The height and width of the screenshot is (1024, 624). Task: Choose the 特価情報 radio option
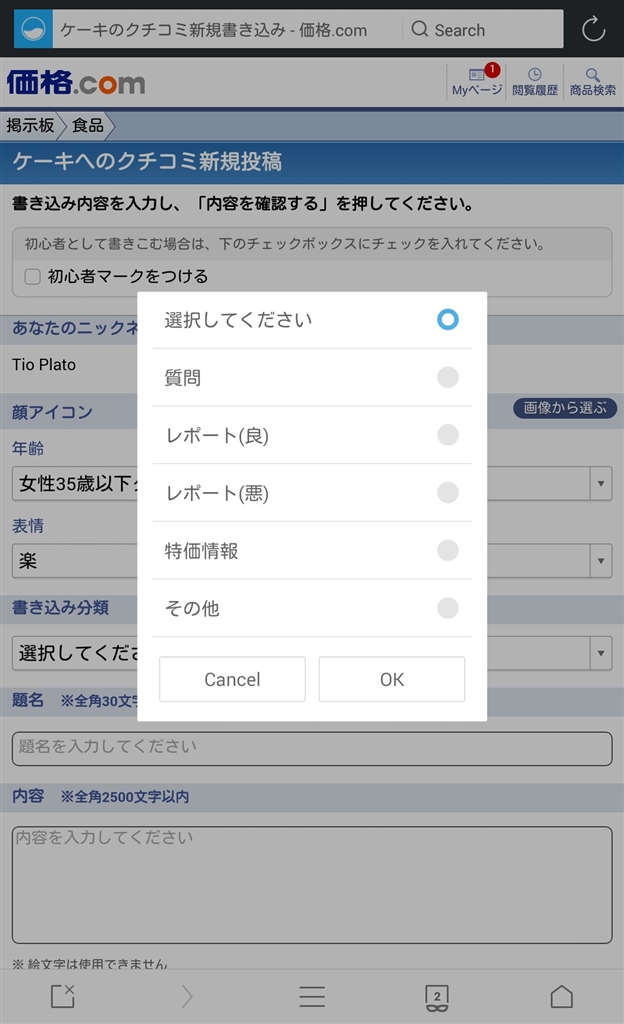click(x=448, y=550)
